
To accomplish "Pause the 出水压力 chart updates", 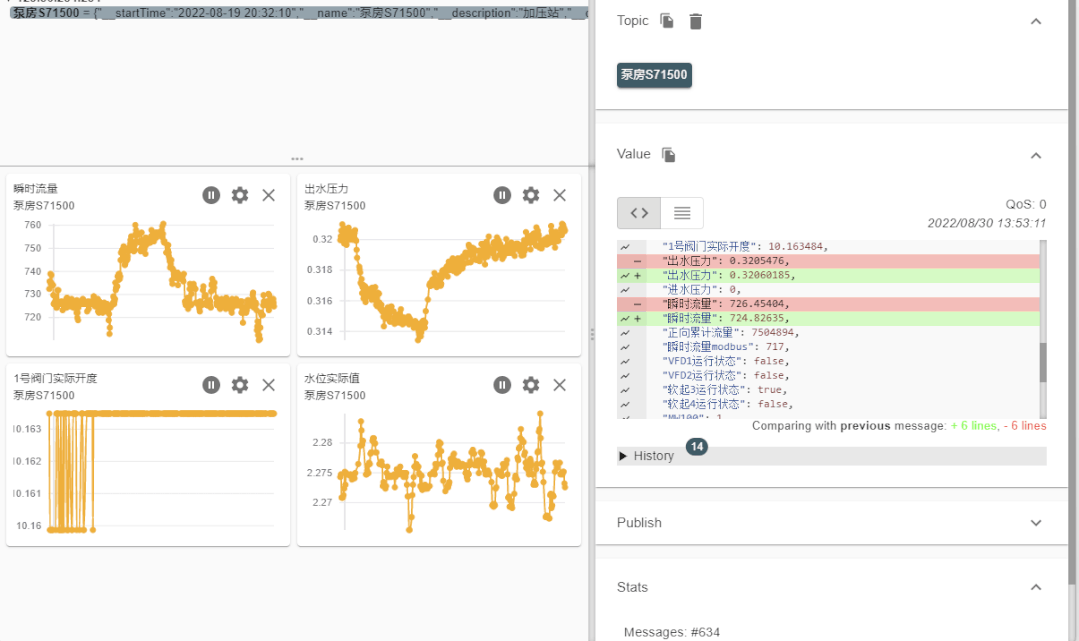I will coord(502,195).
